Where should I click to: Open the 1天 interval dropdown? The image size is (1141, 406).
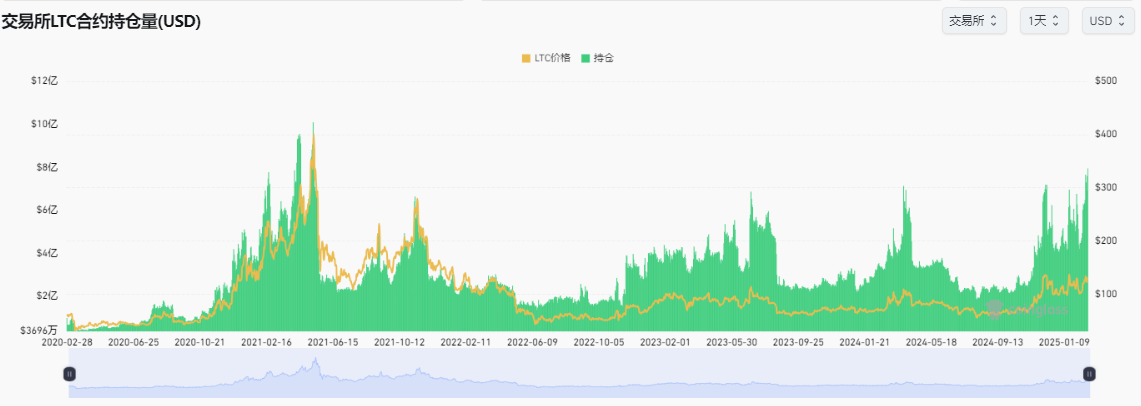1044,21
